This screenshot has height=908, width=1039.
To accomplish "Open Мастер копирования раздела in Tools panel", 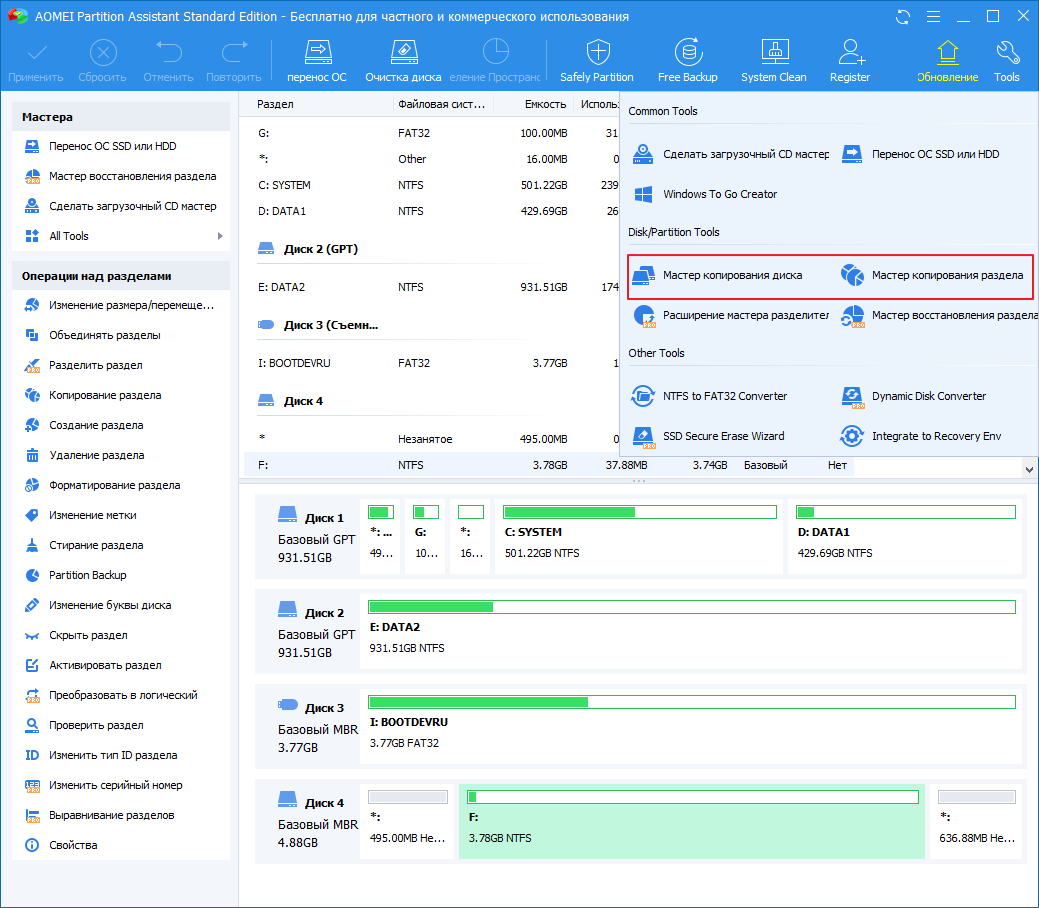I will click(x=932, y=275).
